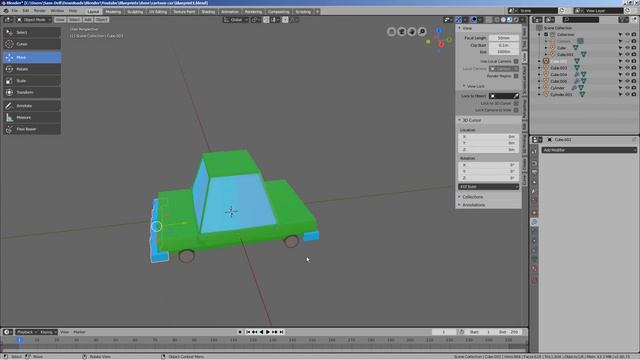Click the blue Z axis on navigation gizmo

[438, 31]
